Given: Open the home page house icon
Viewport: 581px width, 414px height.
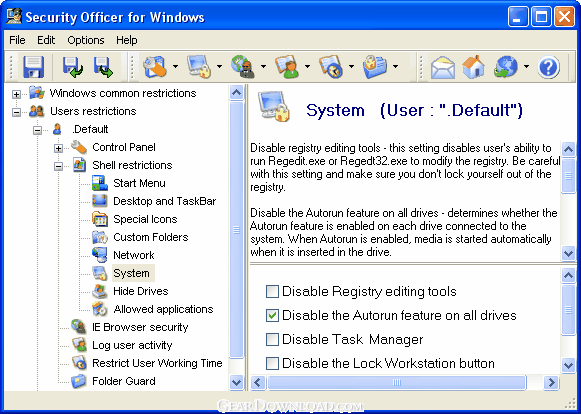Looking at the screenshot, I should pyautogui.click(x=474, y=67).
